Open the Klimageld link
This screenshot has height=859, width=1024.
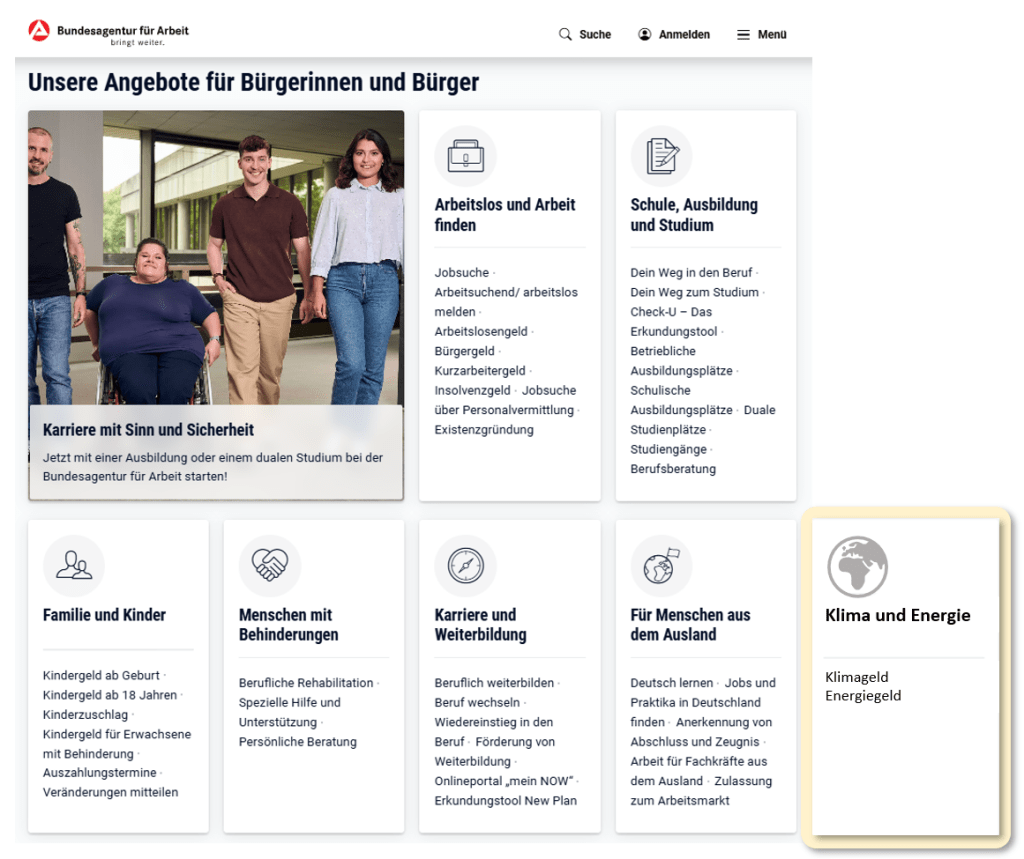[856, 677]
